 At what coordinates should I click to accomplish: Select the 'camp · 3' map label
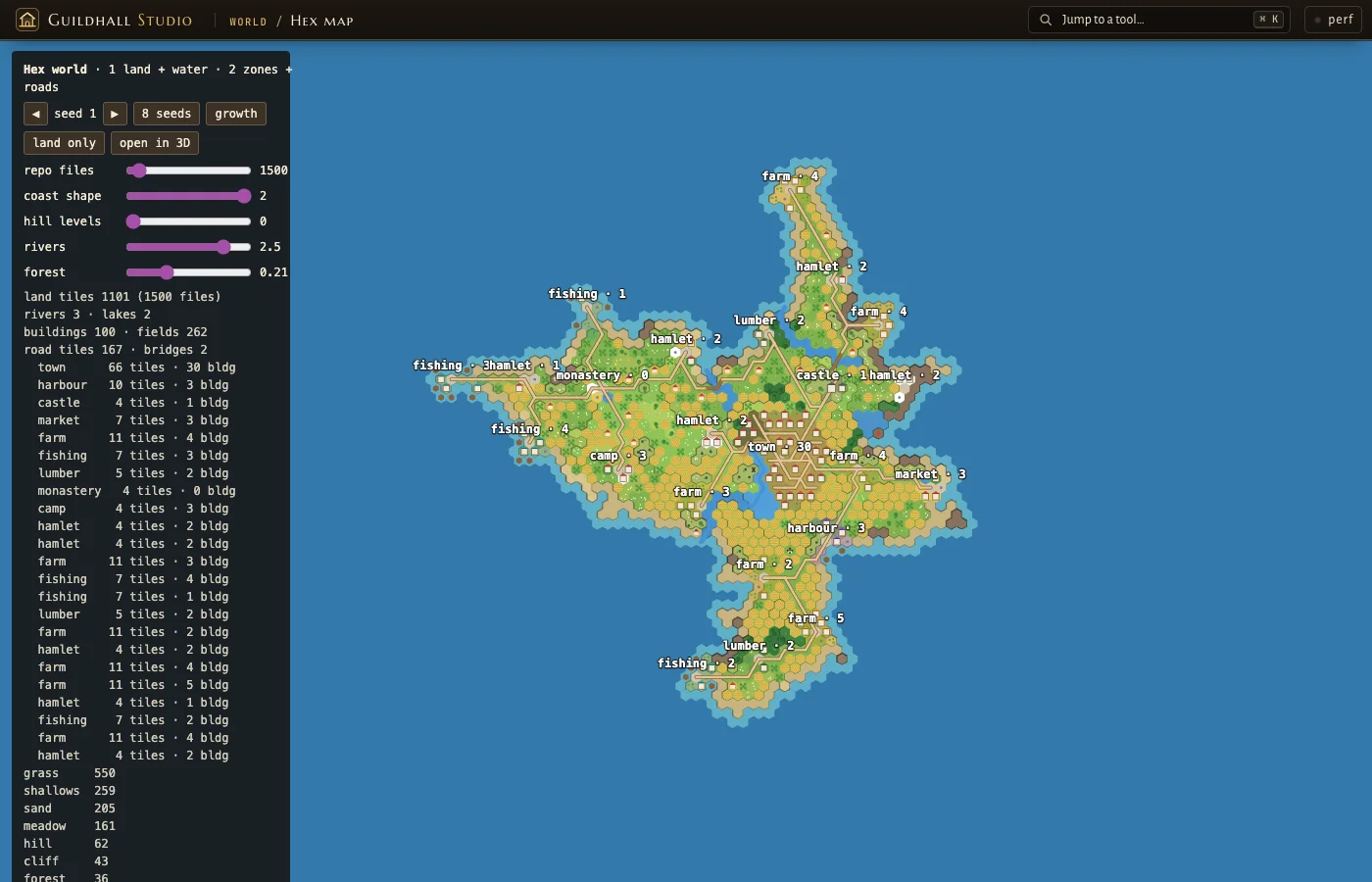(617, 456)
